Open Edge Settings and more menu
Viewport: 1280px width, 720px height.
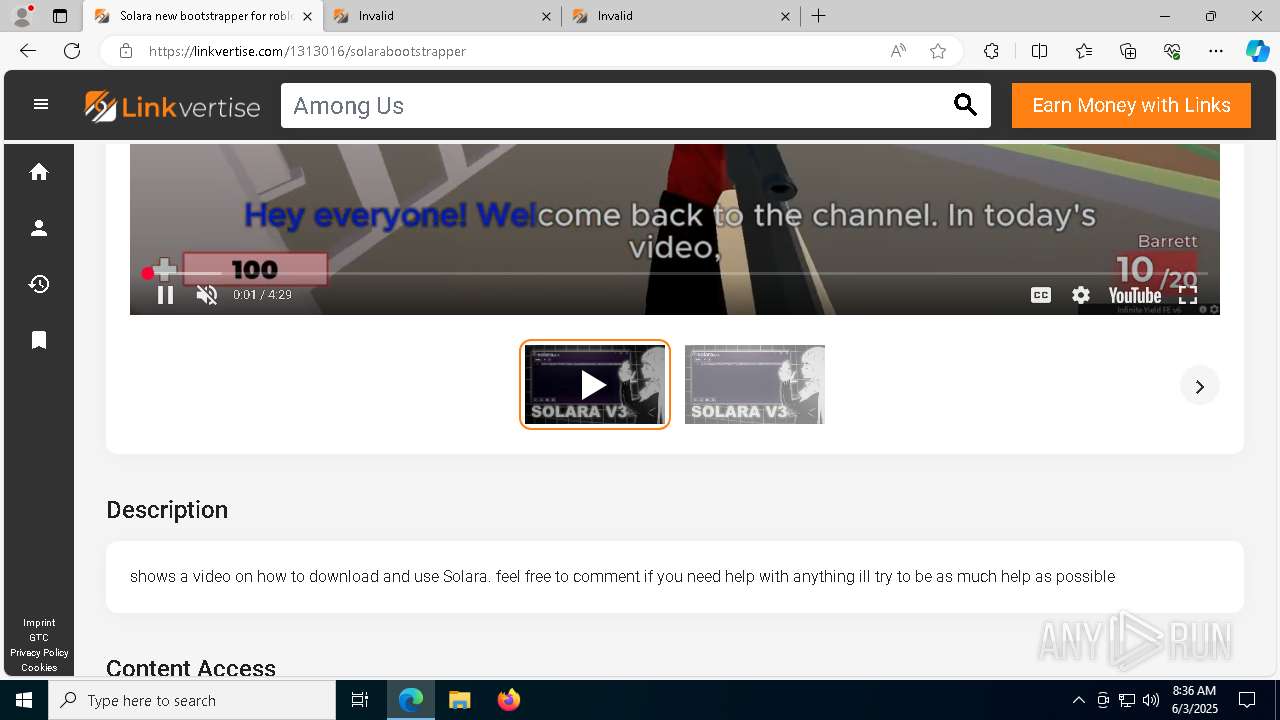click(1216, 51)
